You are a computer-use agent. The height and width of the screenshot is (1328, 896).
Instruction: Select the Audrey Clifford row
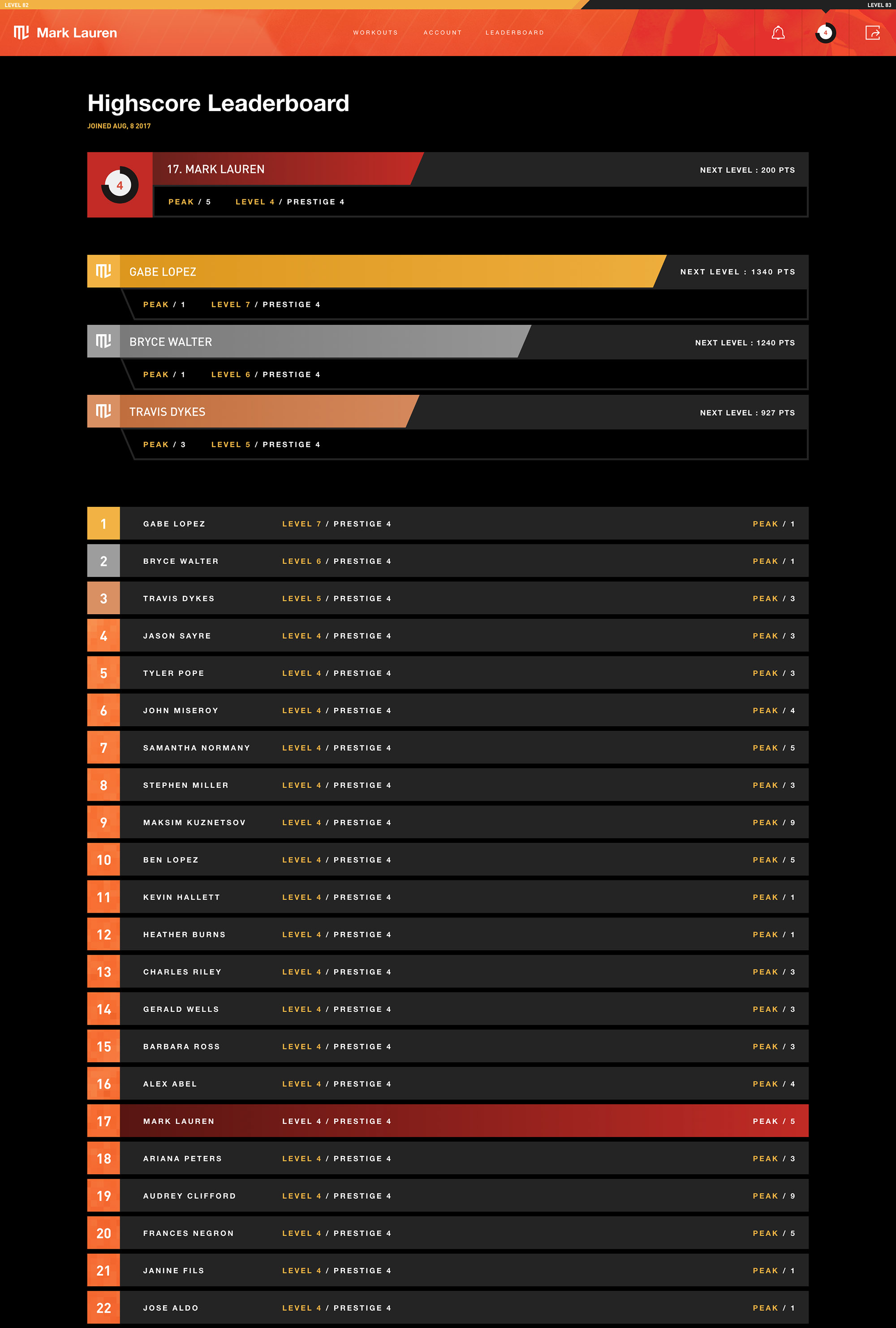pyautogui.click(x=448, y=1195)
